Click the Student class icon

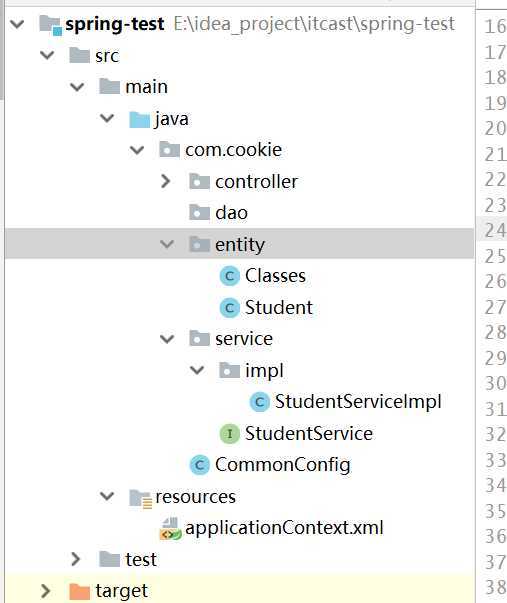(230, 307)
